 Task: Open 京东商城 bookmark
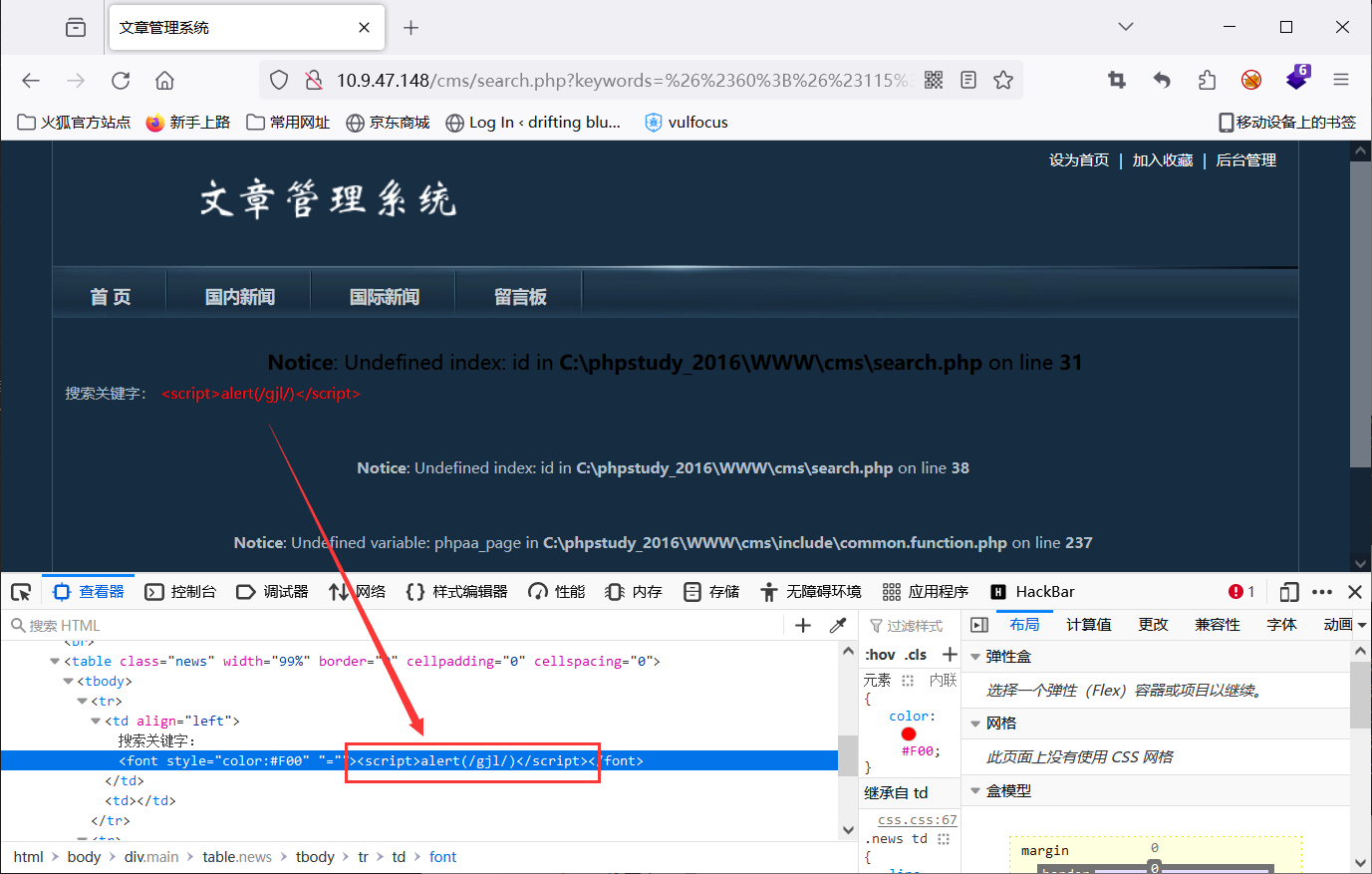point(388,123)
